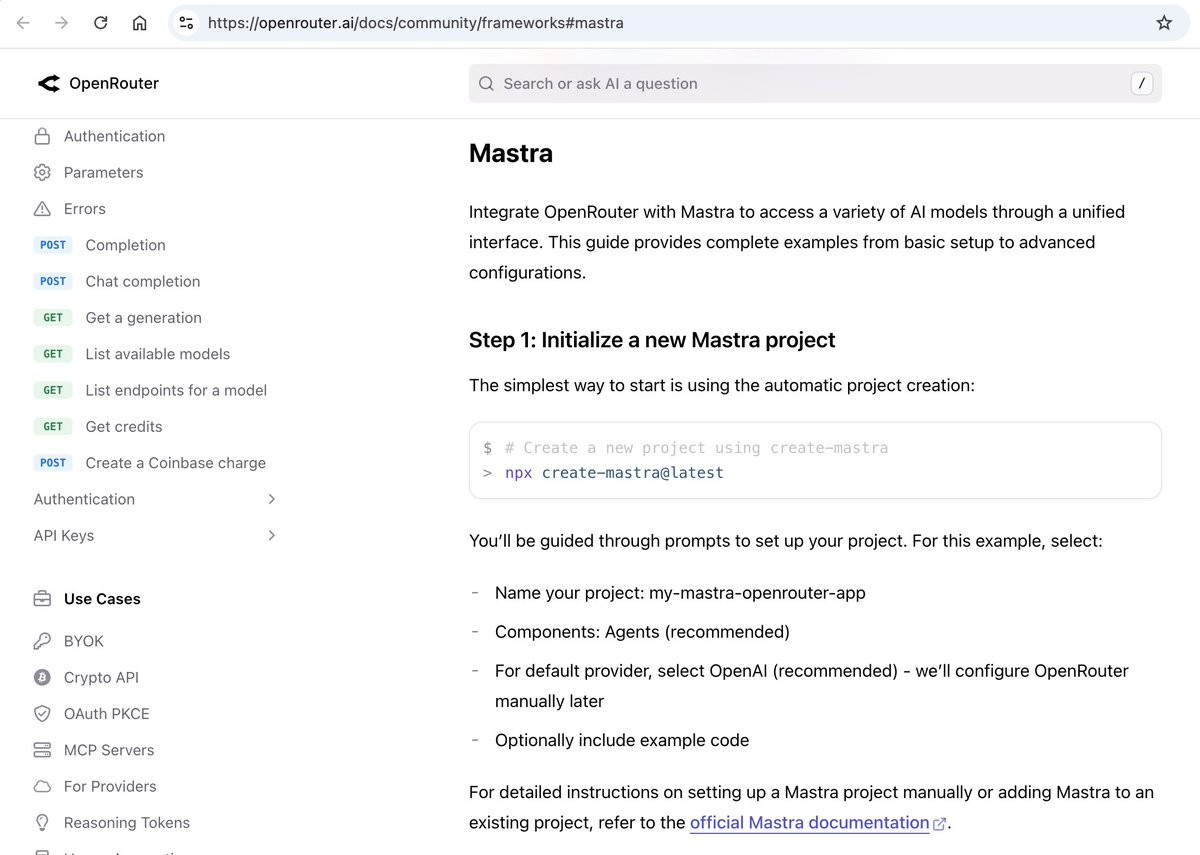Viewport: 1200px width, 855px height.
Task: Click the Mastra page heading
Action: [x=511, y=153]
